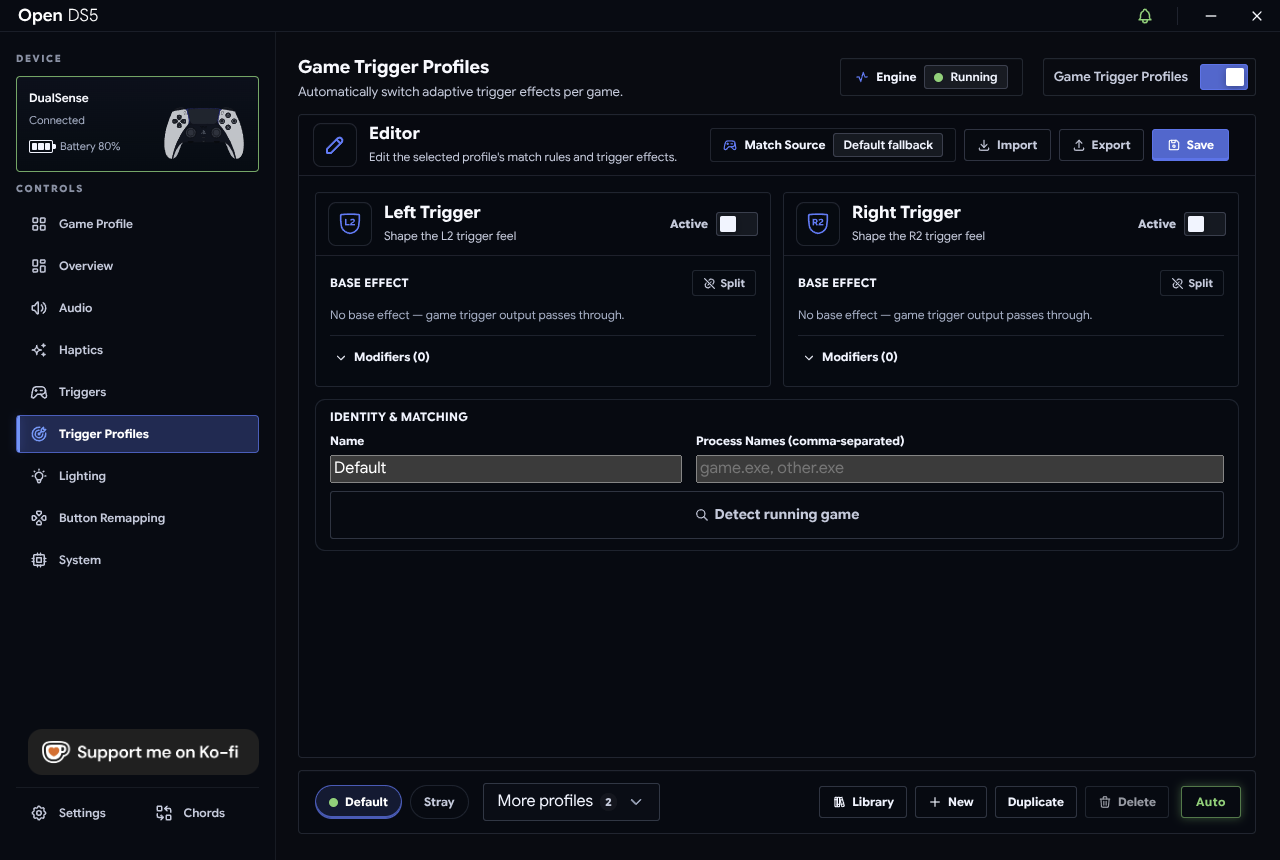Click the Default fallback match source badge
Image resolution: width=1280 pixels, height=860 pixels.
coord(888,145)
